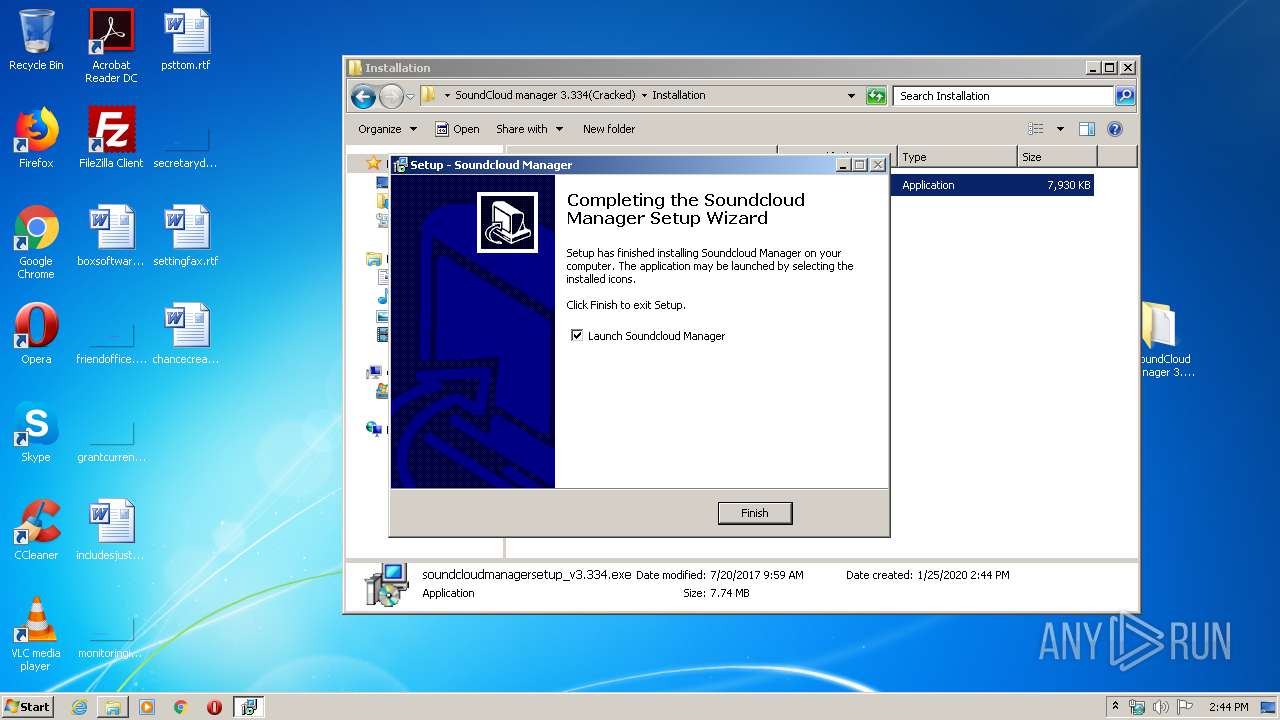Click Open in Explorer toolbar
The height and width of the screenshot is (720, 1280).
coord(457,129)
